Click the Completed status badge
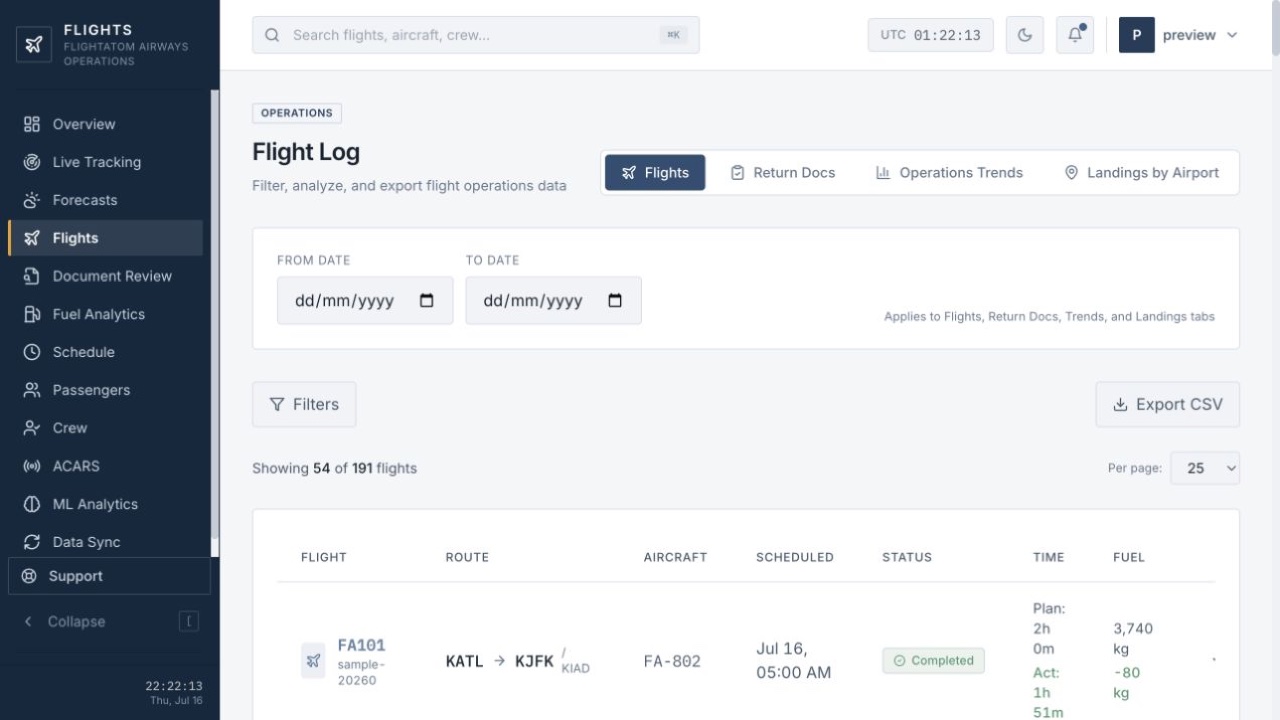 [933, 661]
